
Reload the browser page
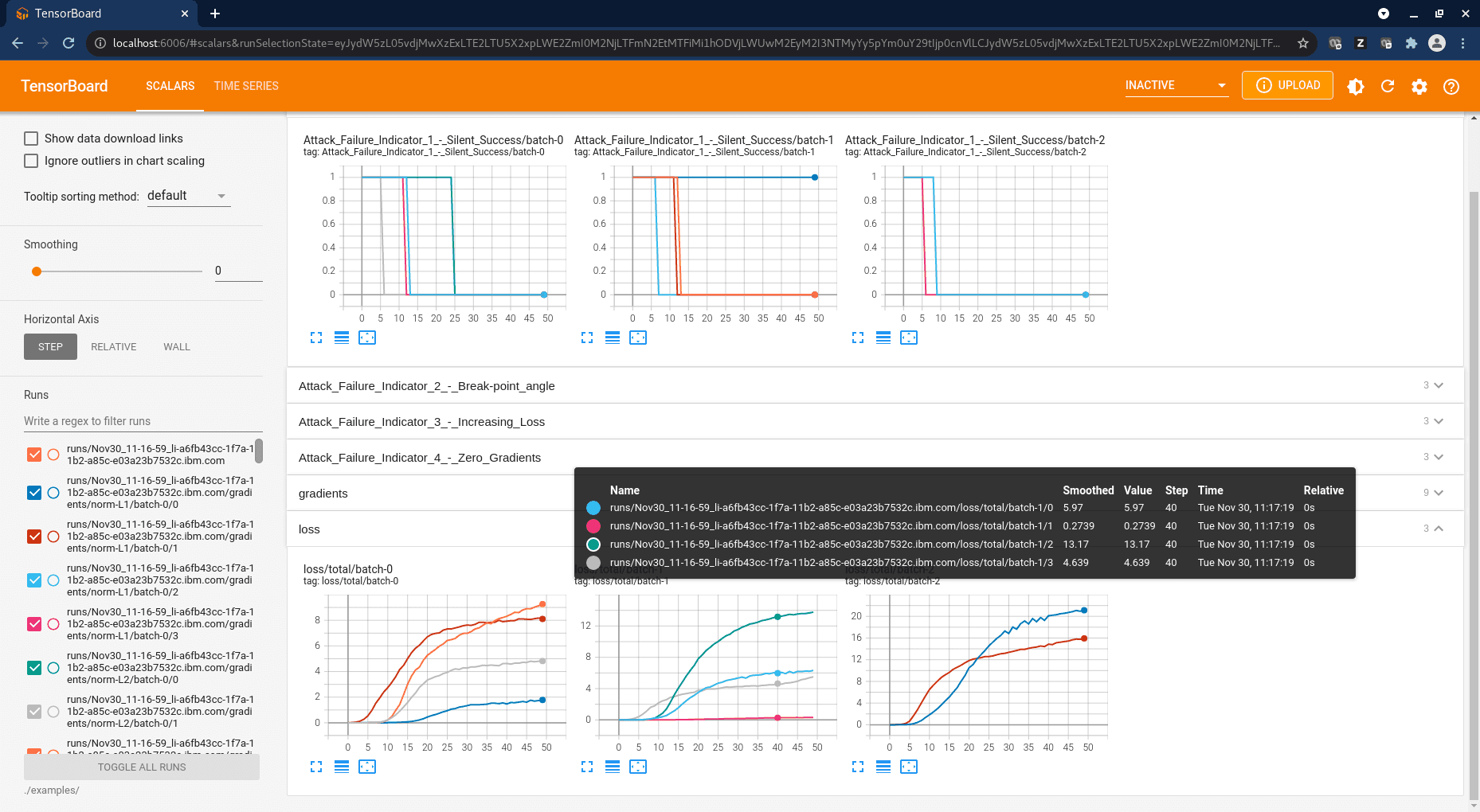(x=69, y=43)
